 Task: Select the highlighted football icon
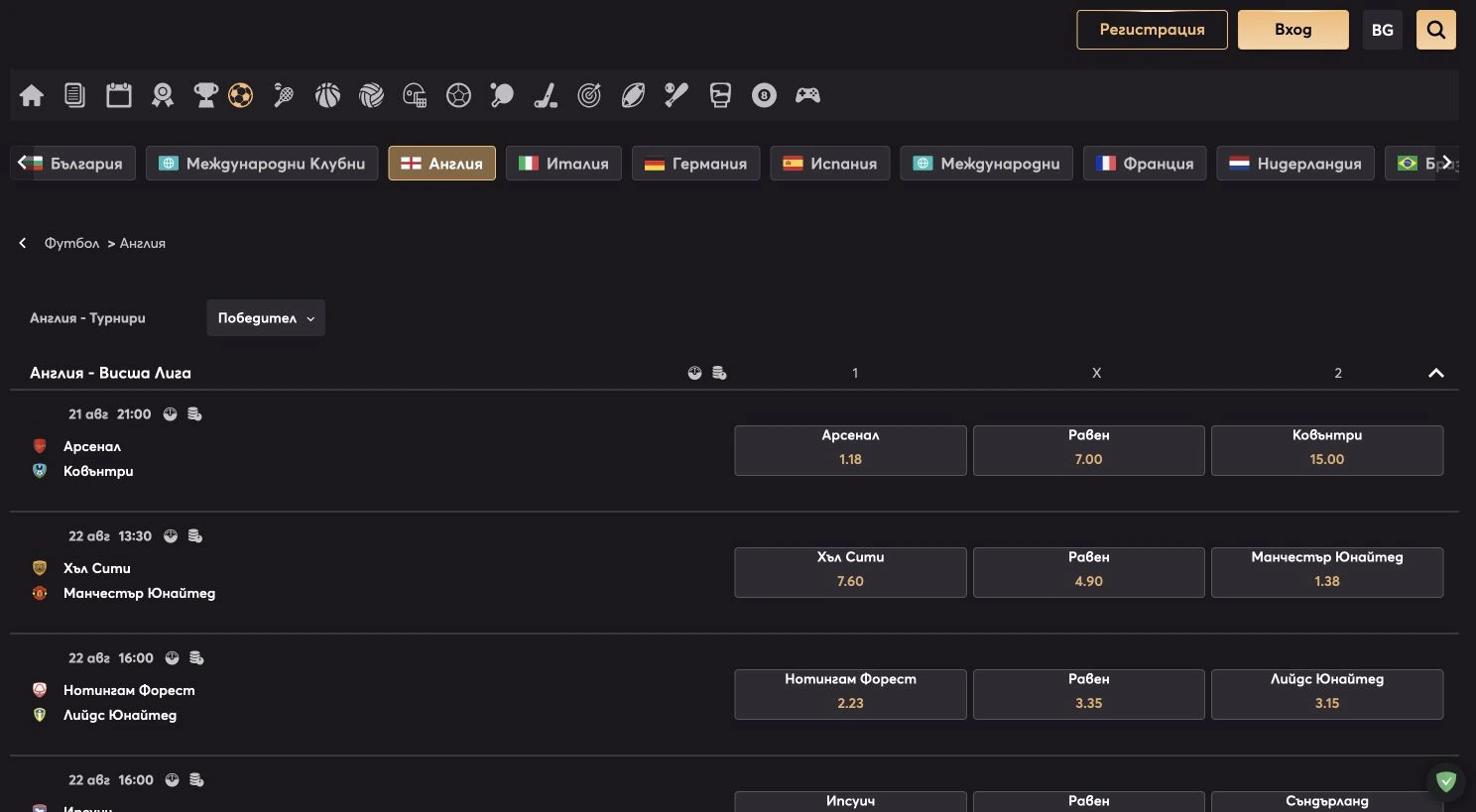tap(240, 95)
